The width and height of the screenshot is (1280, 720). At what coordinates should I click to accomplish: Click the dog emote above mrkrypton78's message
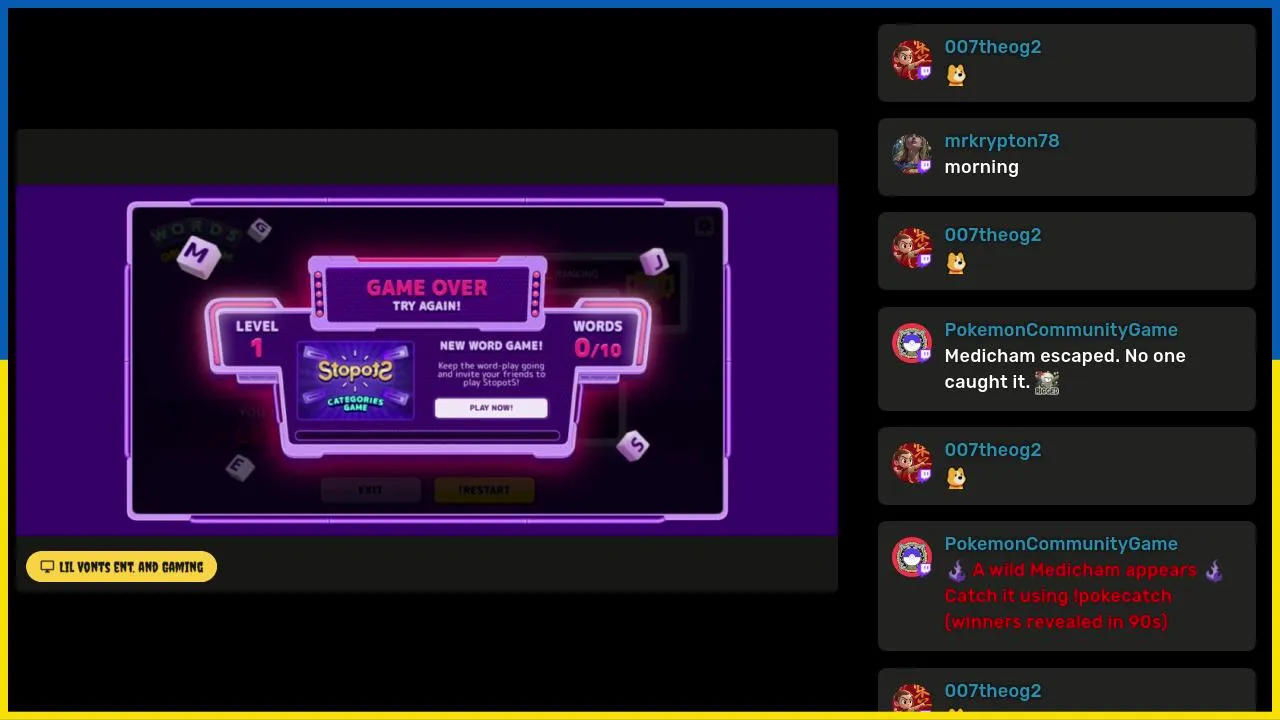pos(956,75)
